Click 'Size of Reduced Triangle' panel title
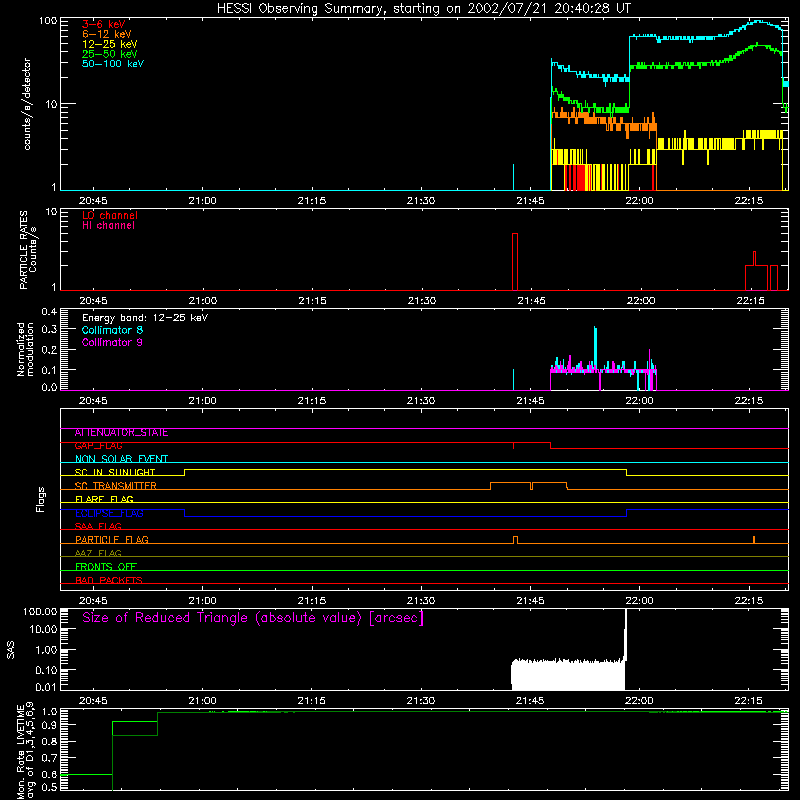Viewport: 800px width, 800px height. coord(253,618)
